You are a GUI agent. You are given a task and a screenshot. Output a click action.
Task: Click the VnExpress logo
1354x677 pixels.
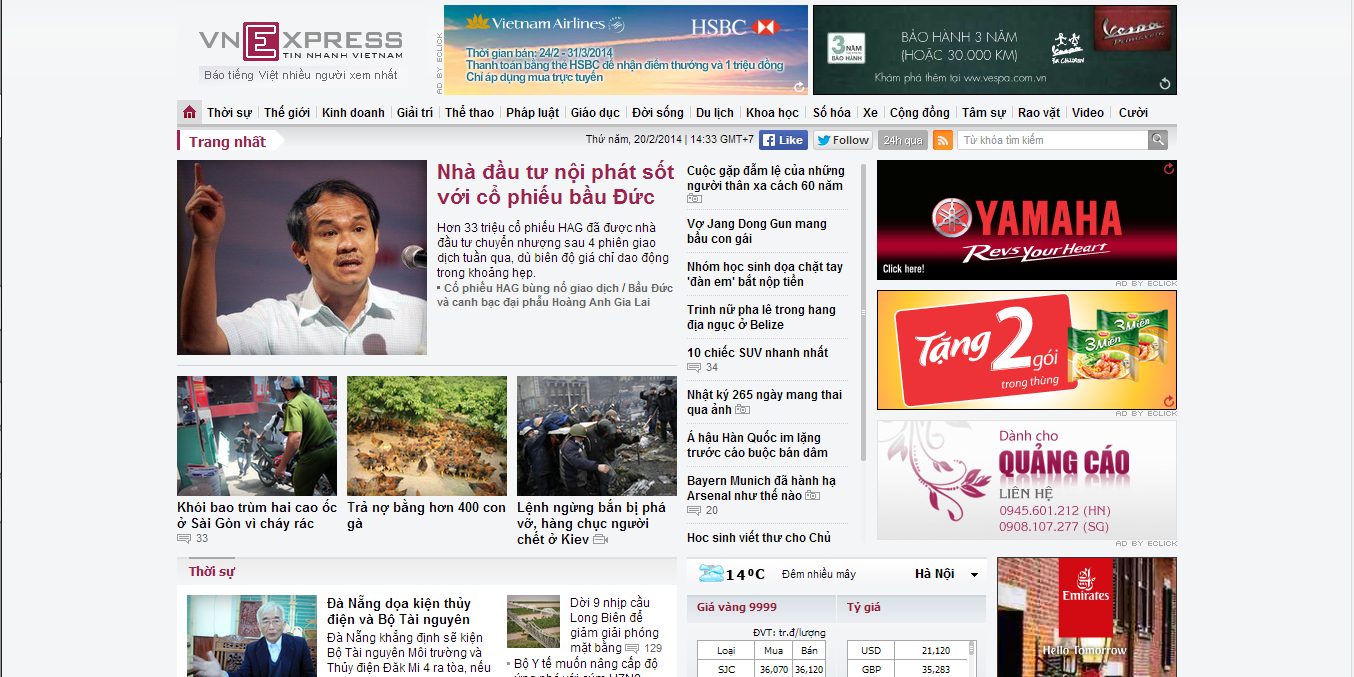click(300, 42)
